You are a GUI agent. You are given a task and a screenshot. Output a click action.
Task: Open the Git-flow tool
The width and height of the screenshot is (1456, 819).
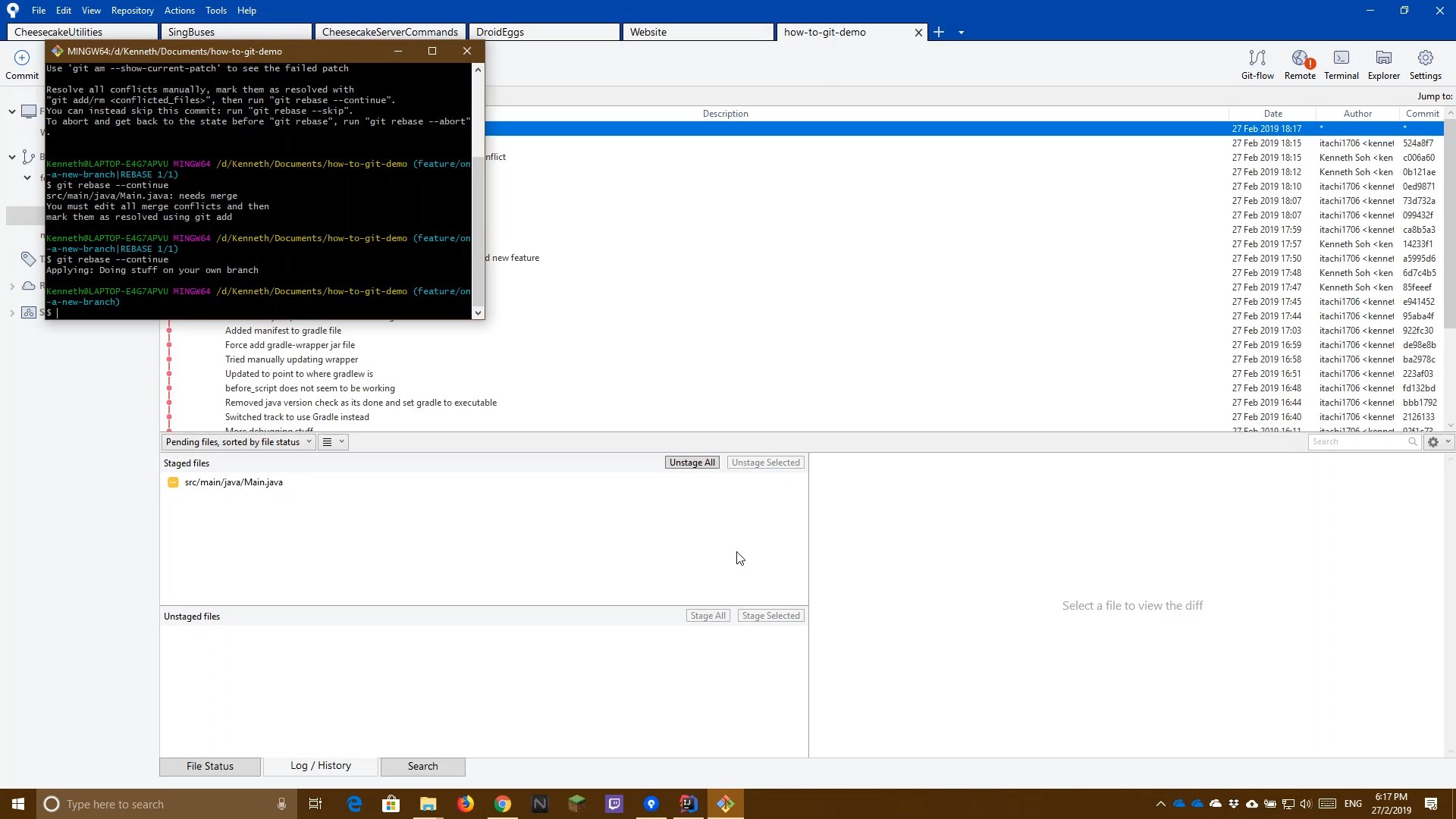tap(1257, 64)
